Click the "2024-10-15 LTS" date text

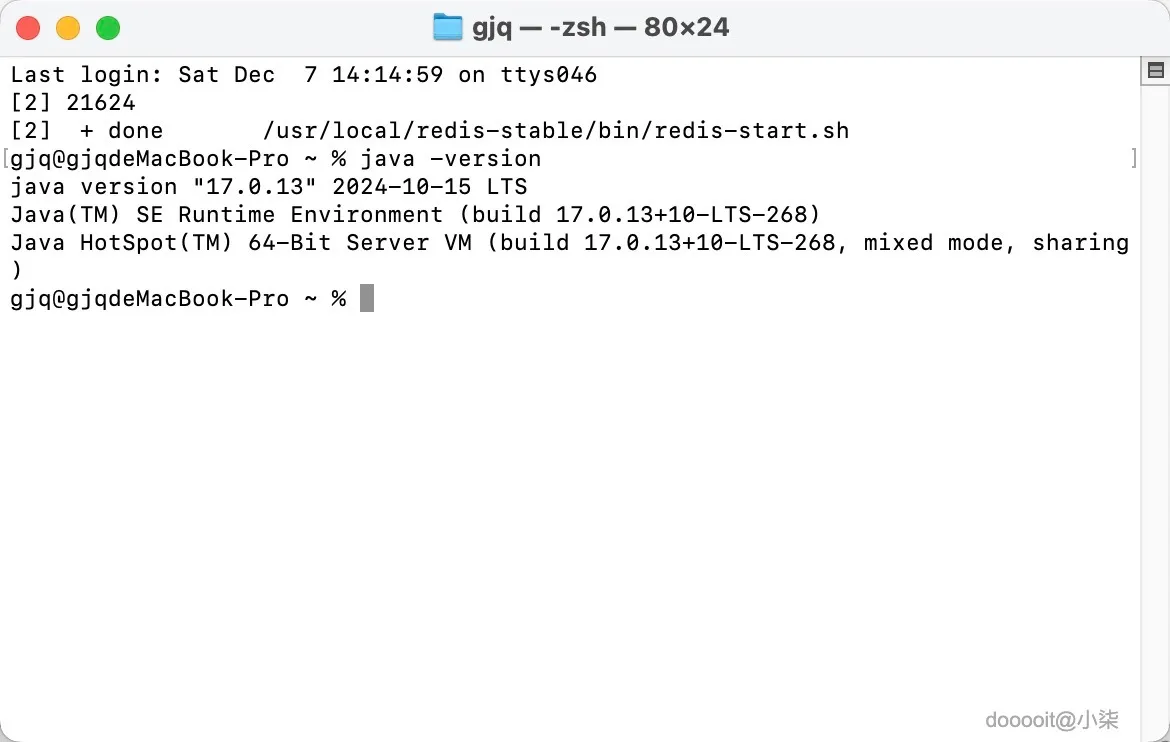pos(429,186)
